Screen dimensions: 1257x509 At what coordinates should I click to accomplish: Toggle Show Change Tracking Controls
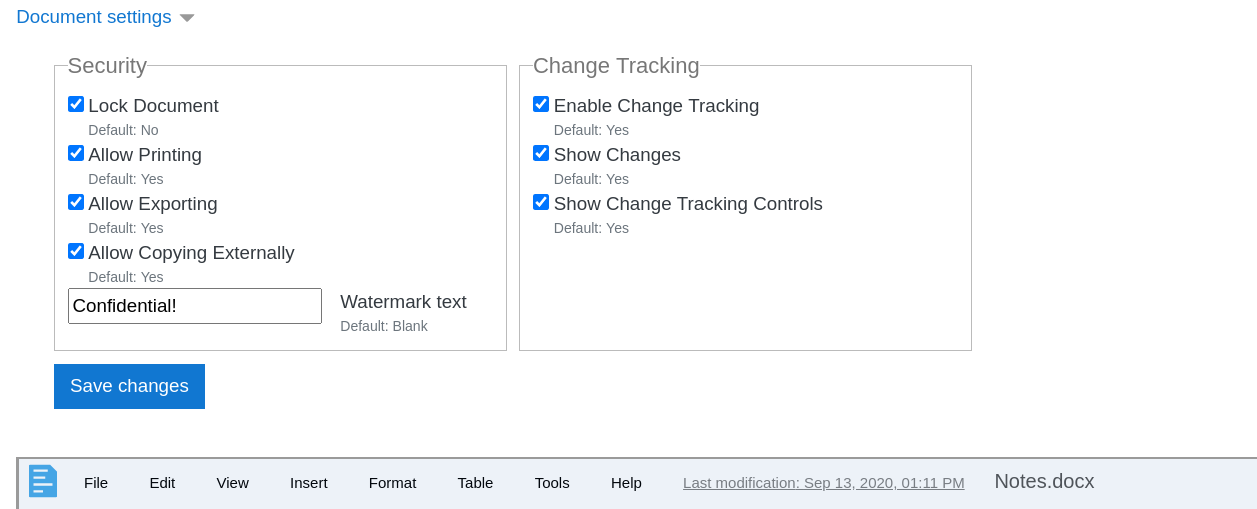(x=541, y=202)
